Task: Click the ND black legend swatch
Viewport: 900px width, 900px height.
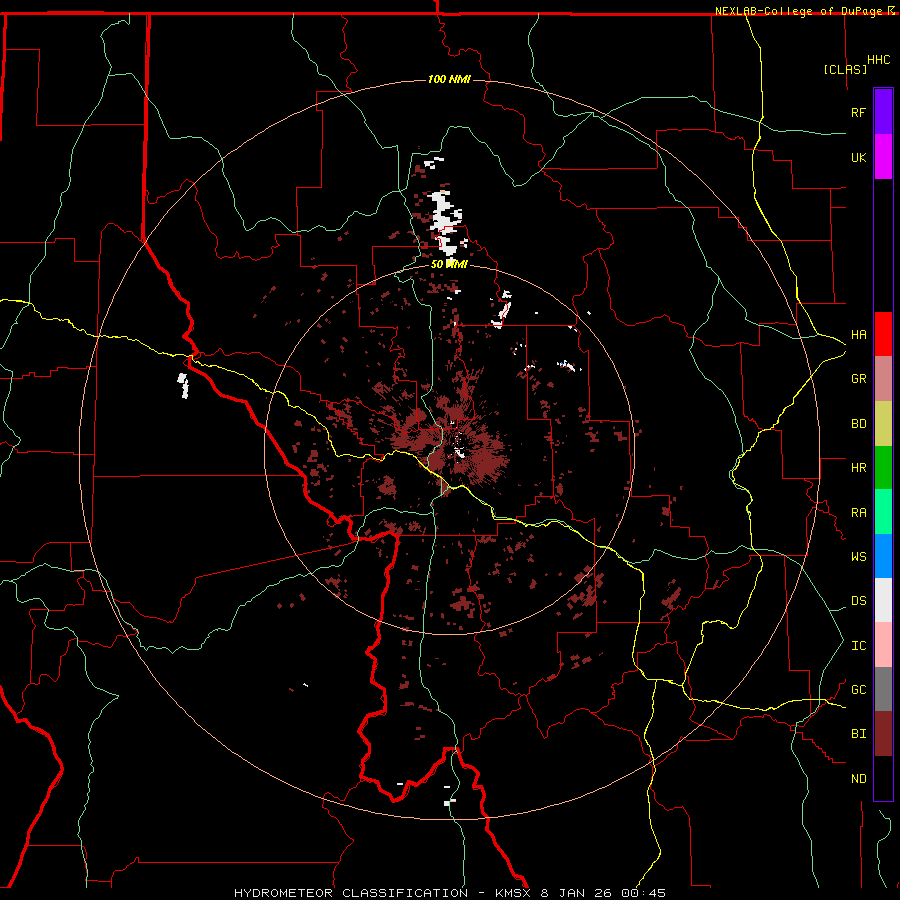Action: (x=883, y=778)
